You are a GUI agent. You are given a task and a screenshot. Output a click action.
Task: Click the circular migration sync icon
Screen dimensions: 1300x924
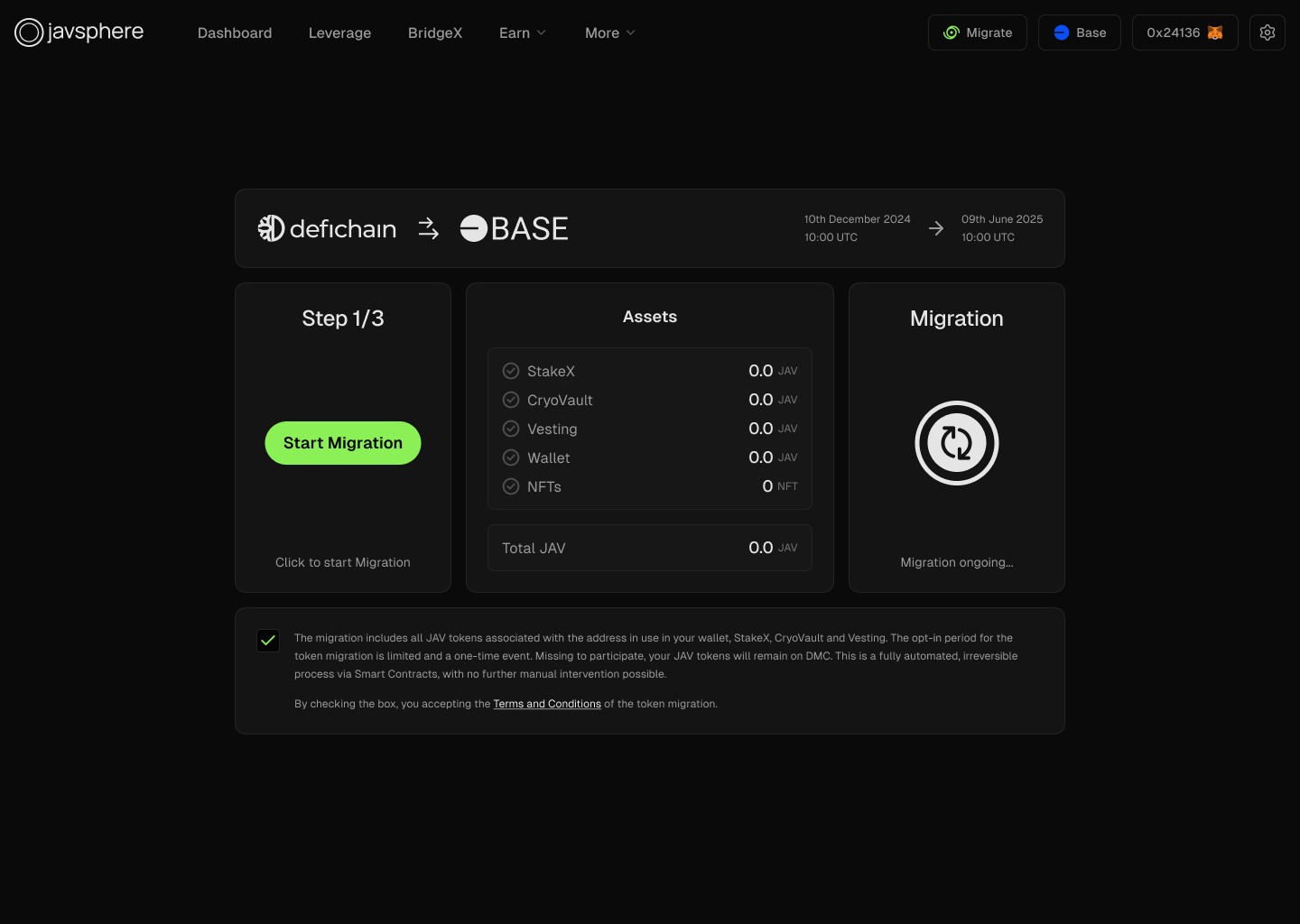click(x=957, y=443)
